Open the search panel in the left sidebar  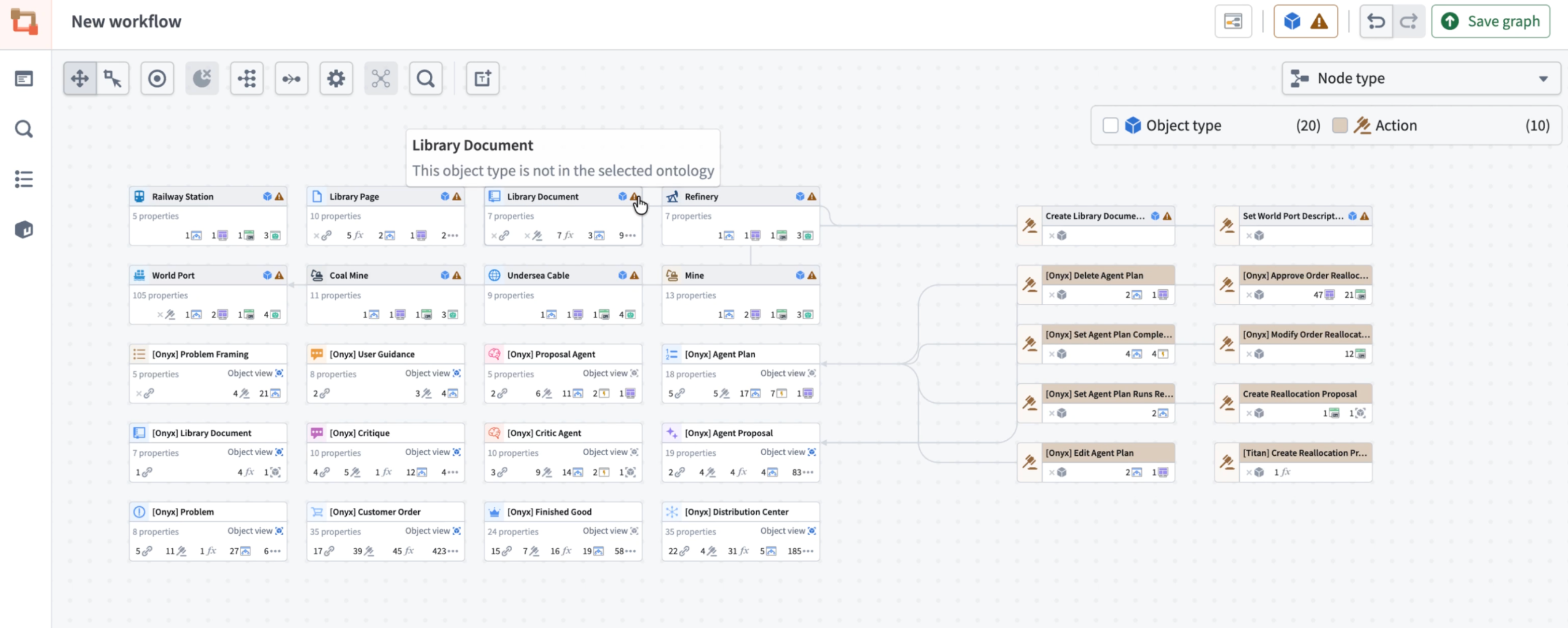[x=23, y=129]
